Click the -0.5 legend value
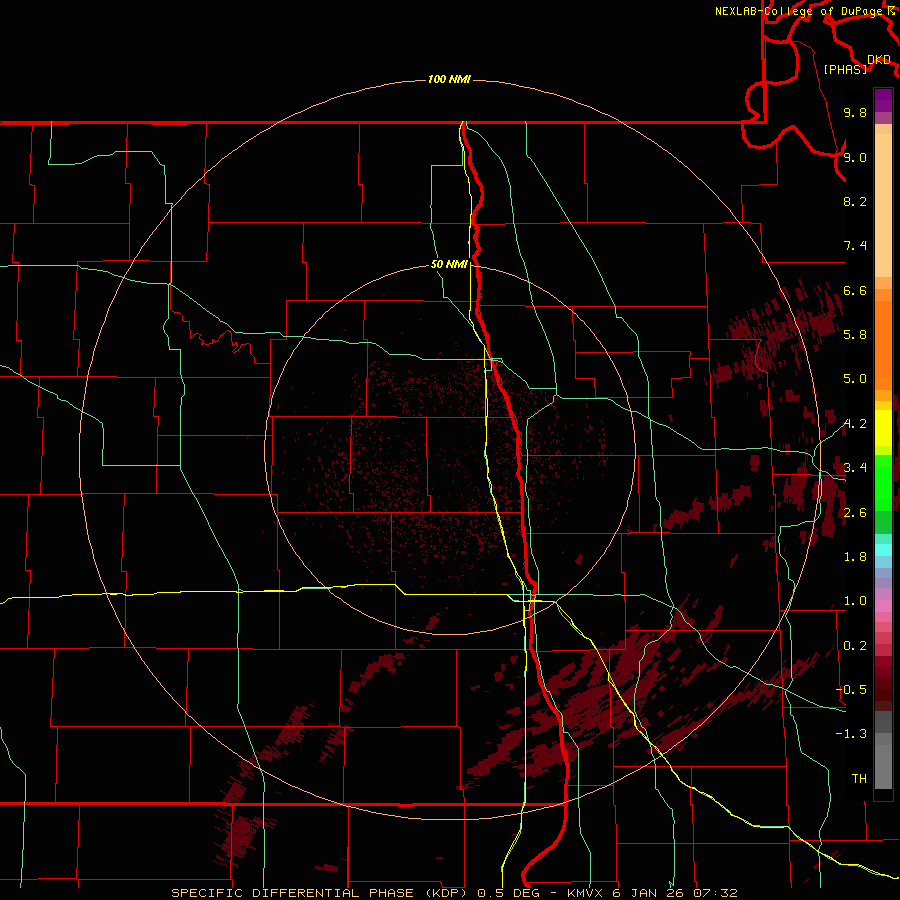900x900 pixels. [851, 690]
